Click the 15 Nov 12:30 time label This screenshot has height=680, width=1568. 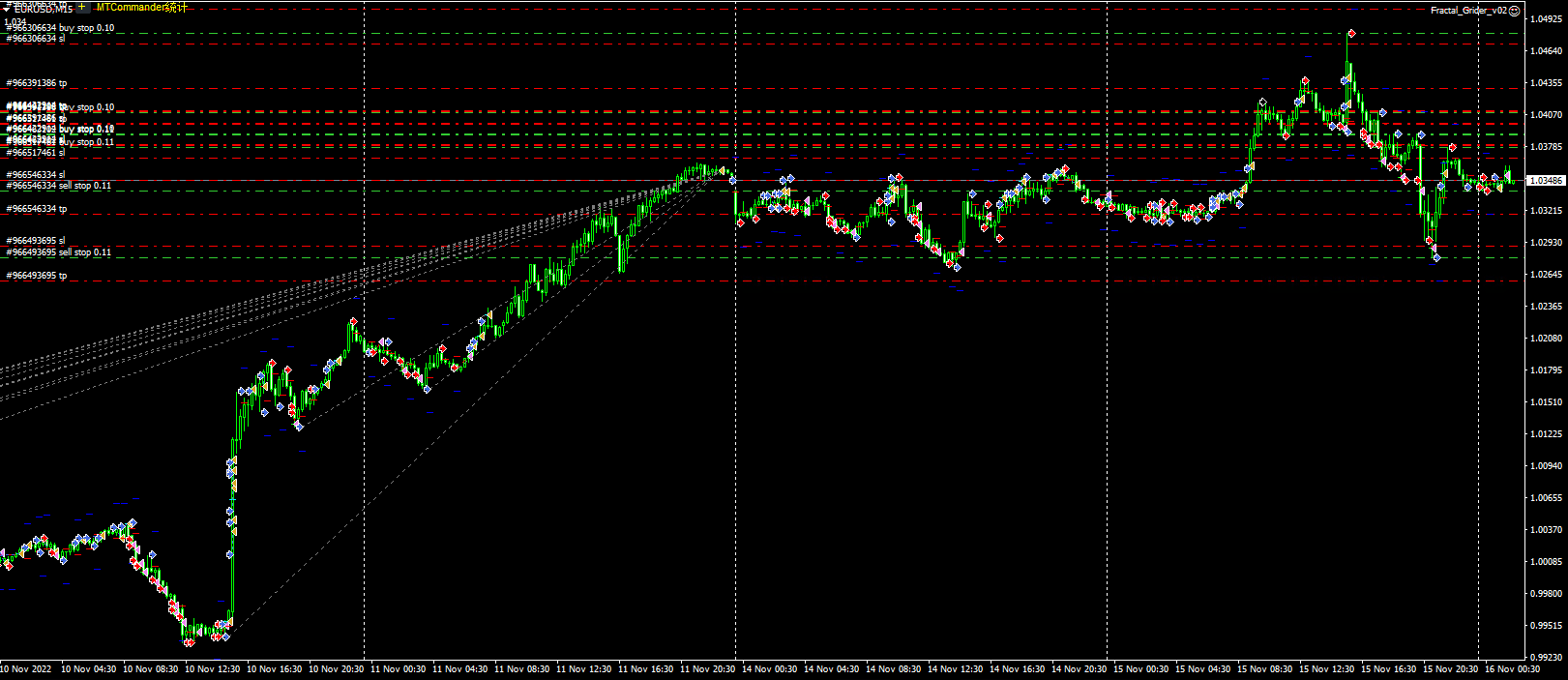tap(1327, 669)
